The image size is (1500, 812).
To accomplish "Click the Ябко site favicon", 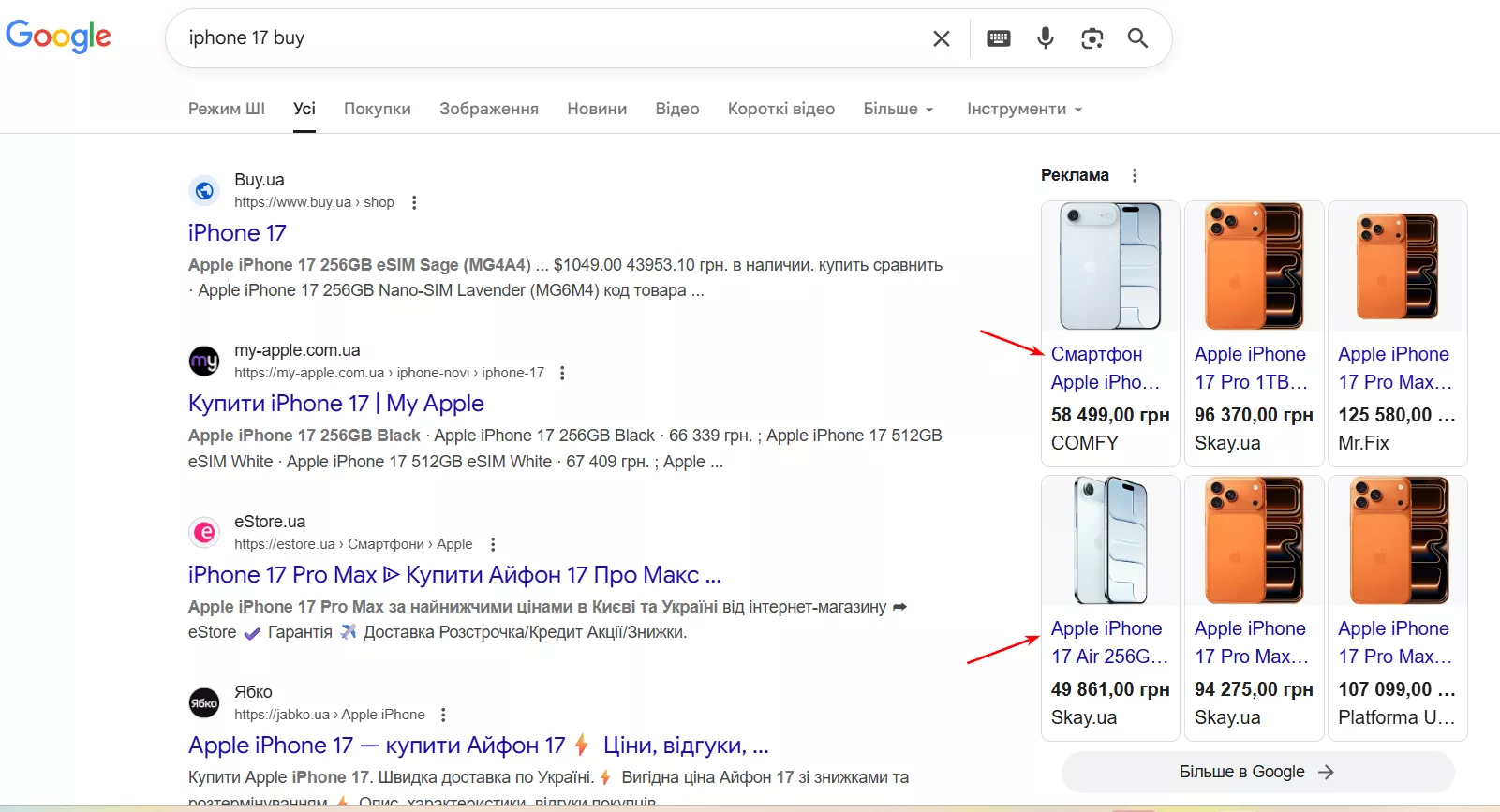I will (x=204, y=703).
